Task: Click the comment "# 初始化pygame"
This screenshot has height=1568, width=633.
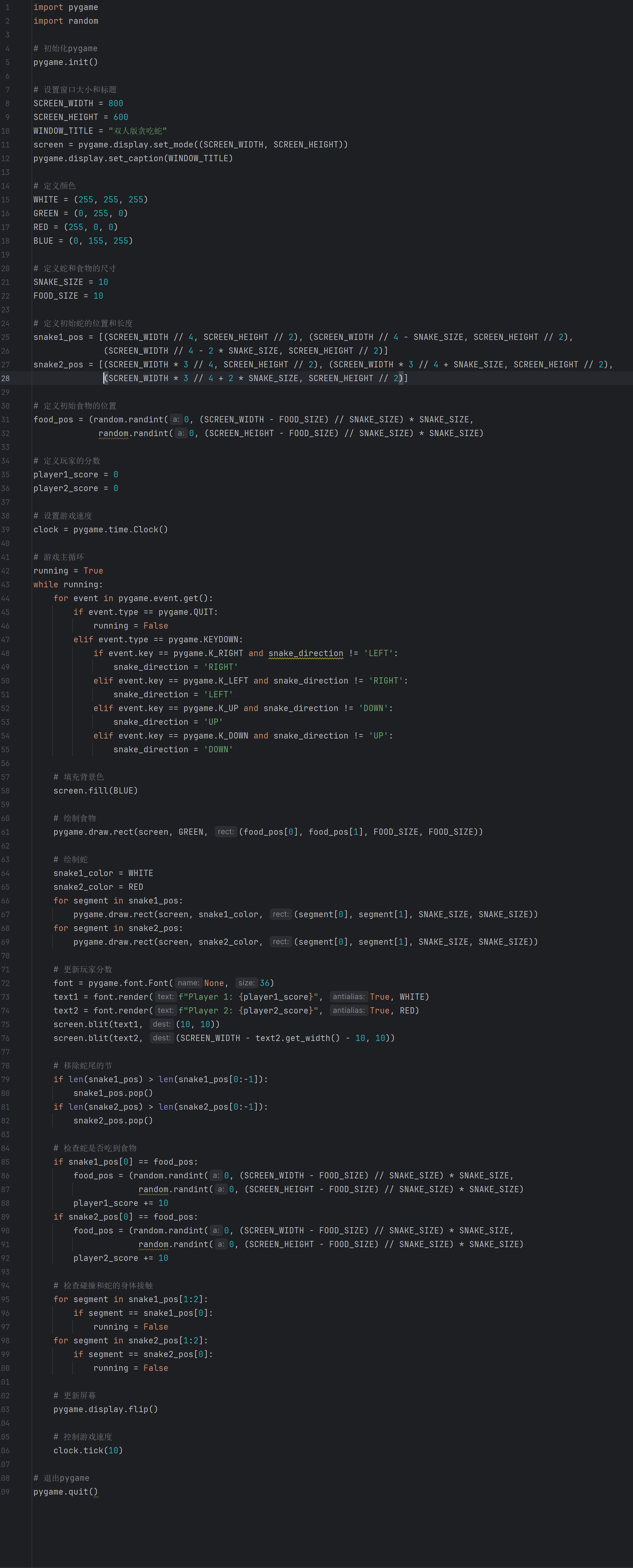Action: 65,49
